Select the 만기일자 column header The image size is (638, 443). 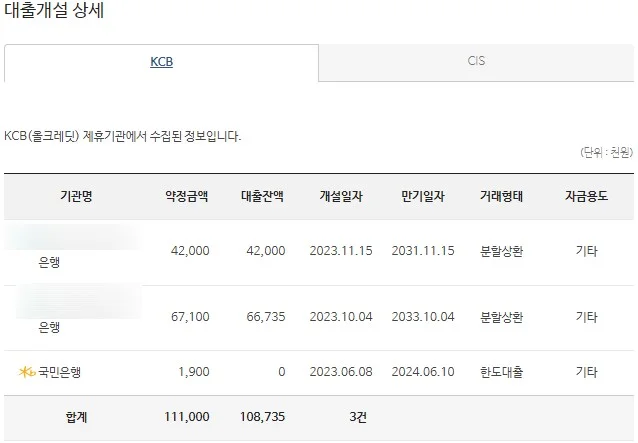point(423,196)
